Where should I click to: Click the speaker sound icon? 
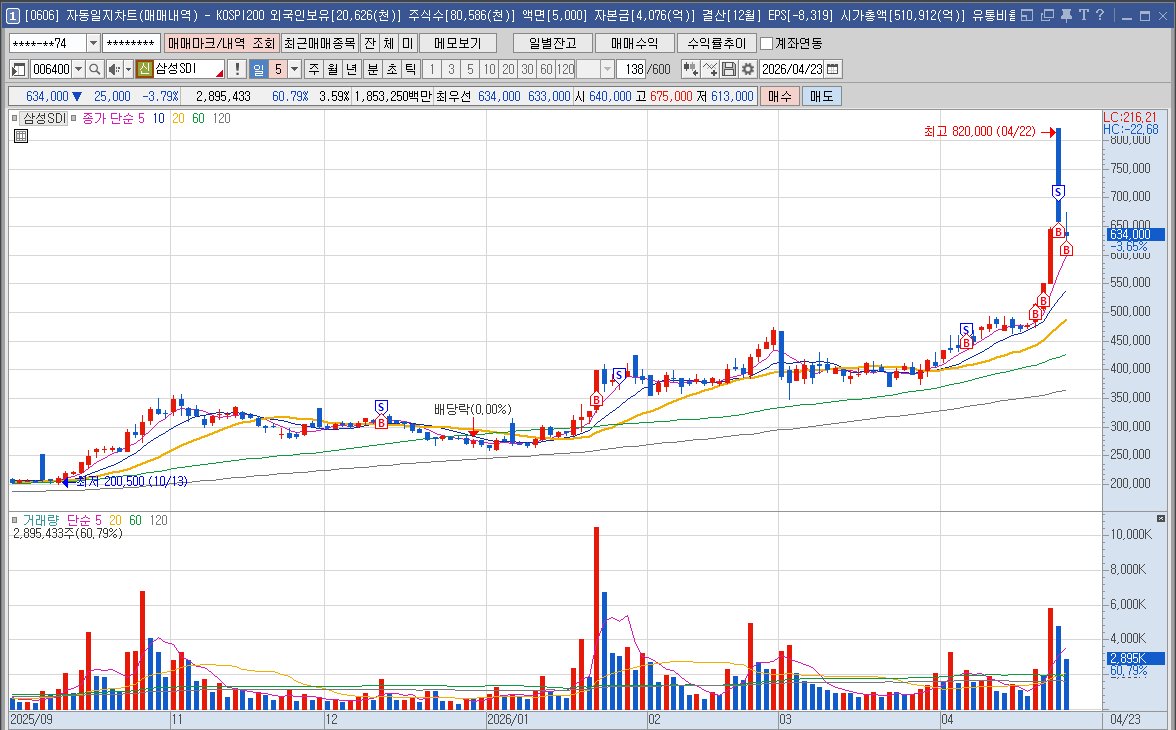coord(114,69)
